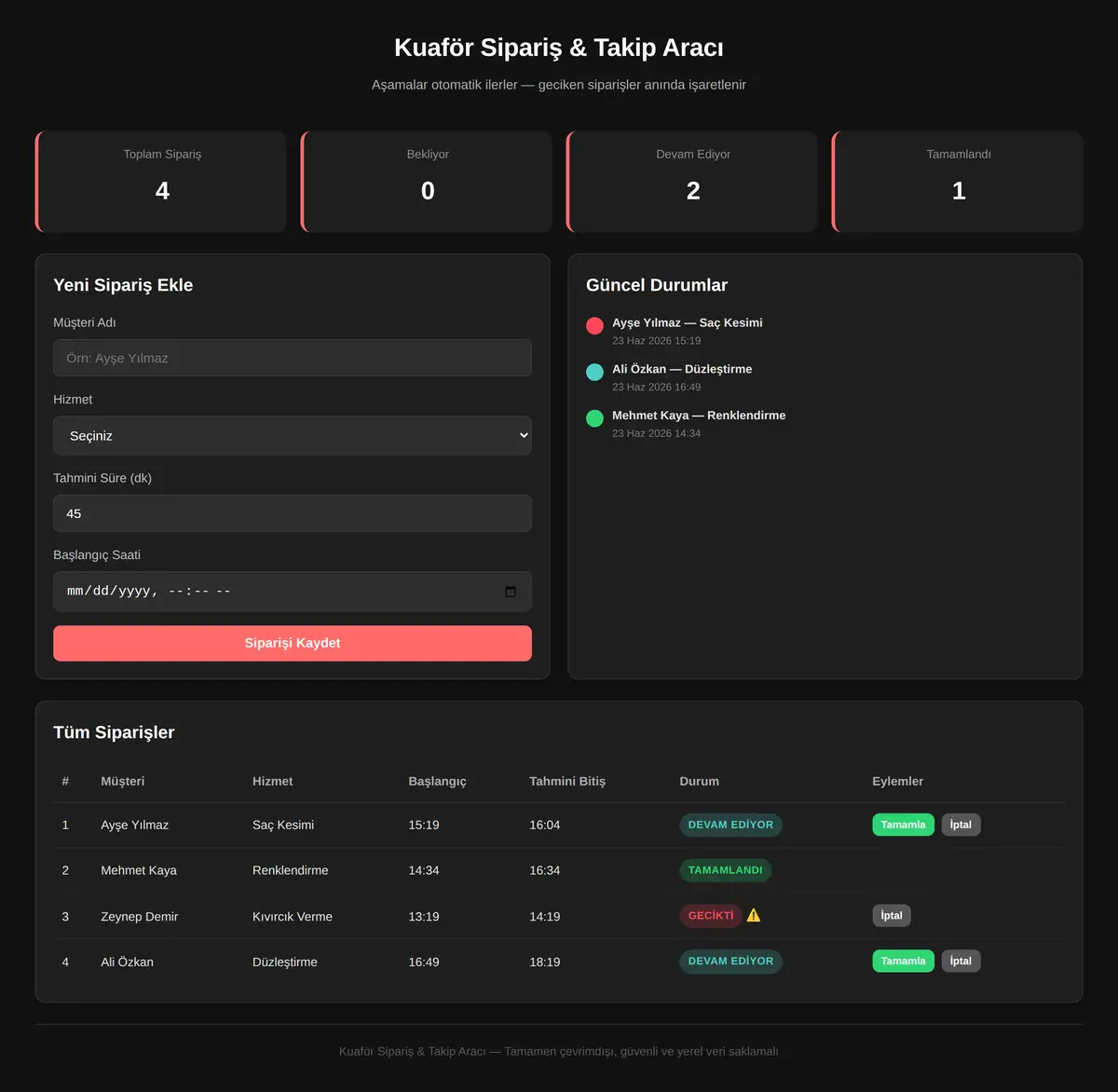
Task: Click the GECİKTİ badge for Zeynep Demir
Action: coord(711,916)
